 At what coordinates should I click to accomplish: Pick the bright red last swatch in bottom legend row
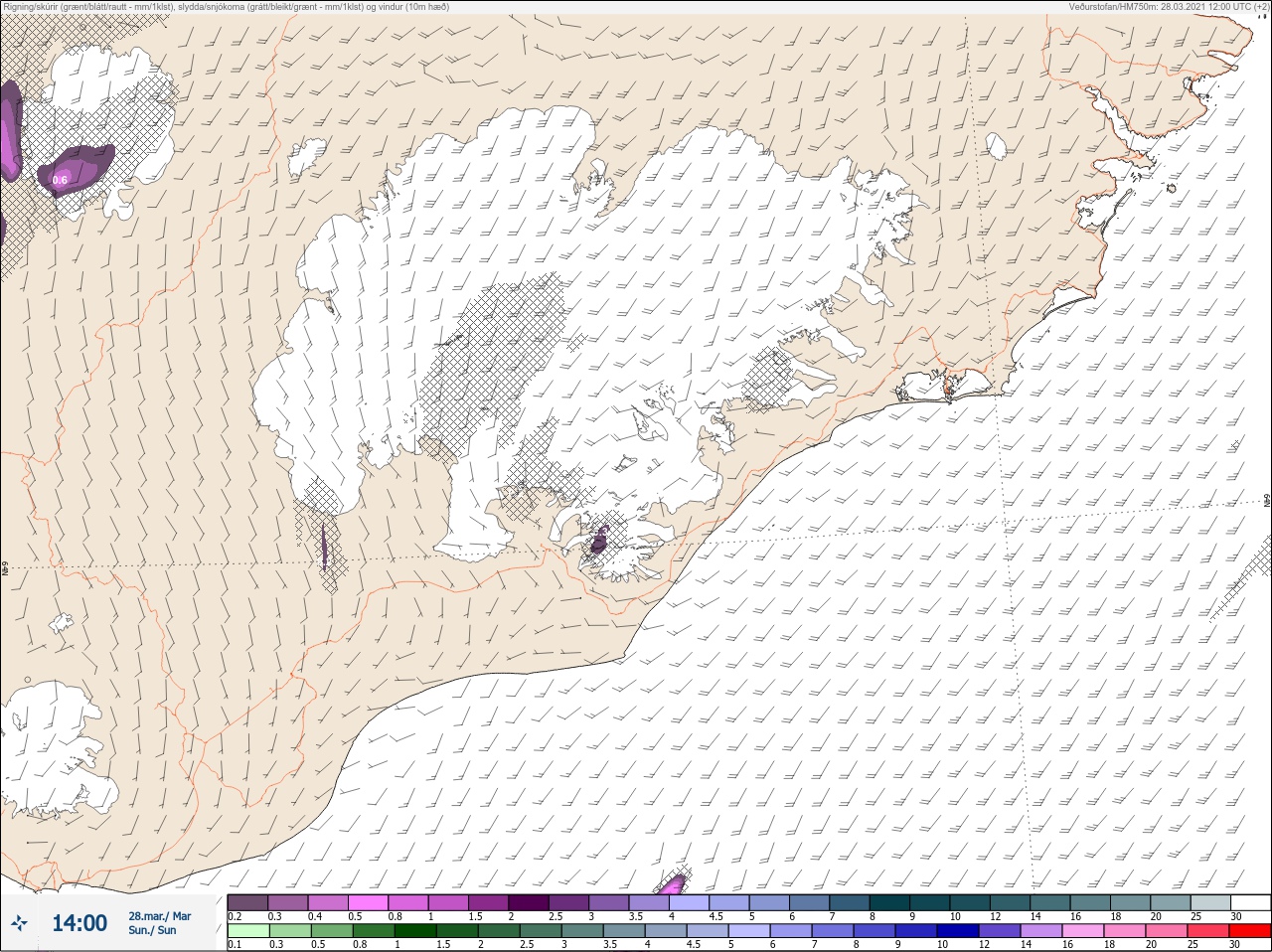1250,931
